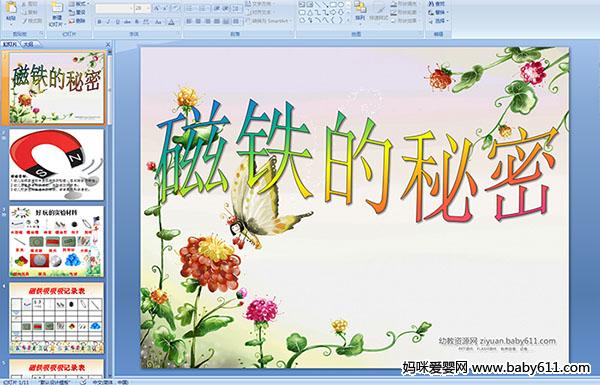Toggle Italic formatting

(108, 22)
